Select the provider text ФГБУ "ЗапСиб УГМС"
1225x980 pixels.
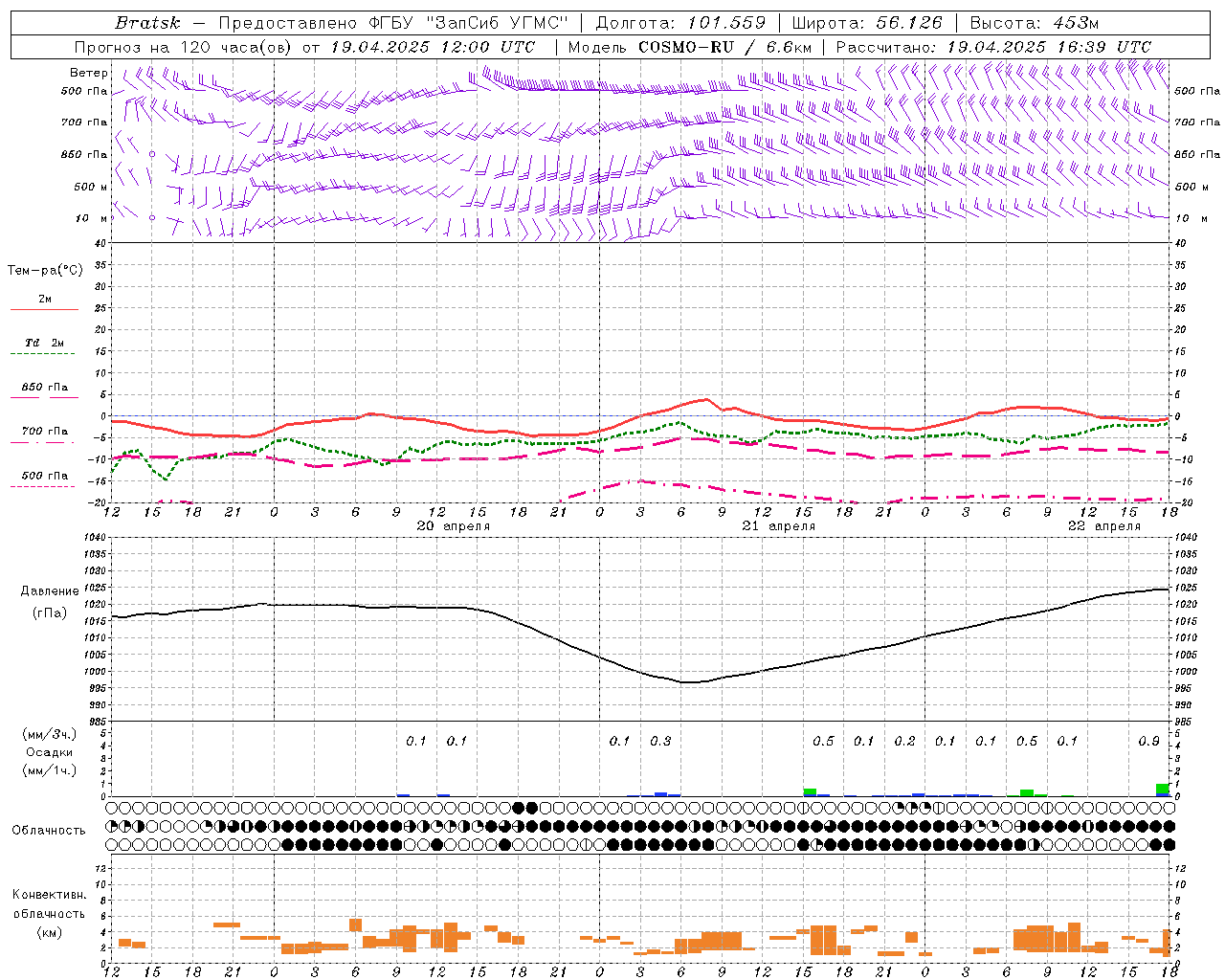coord(468,23)
